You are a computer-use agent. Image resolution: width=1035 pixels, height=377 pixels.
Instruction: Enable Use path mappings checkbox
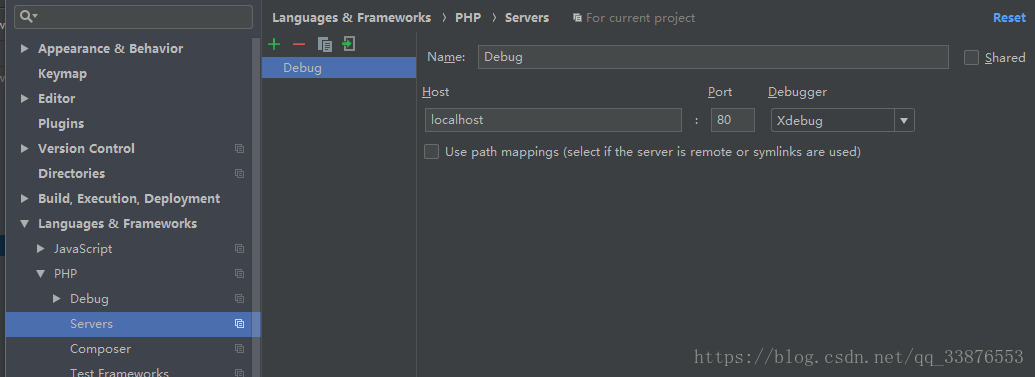[431, 152]
